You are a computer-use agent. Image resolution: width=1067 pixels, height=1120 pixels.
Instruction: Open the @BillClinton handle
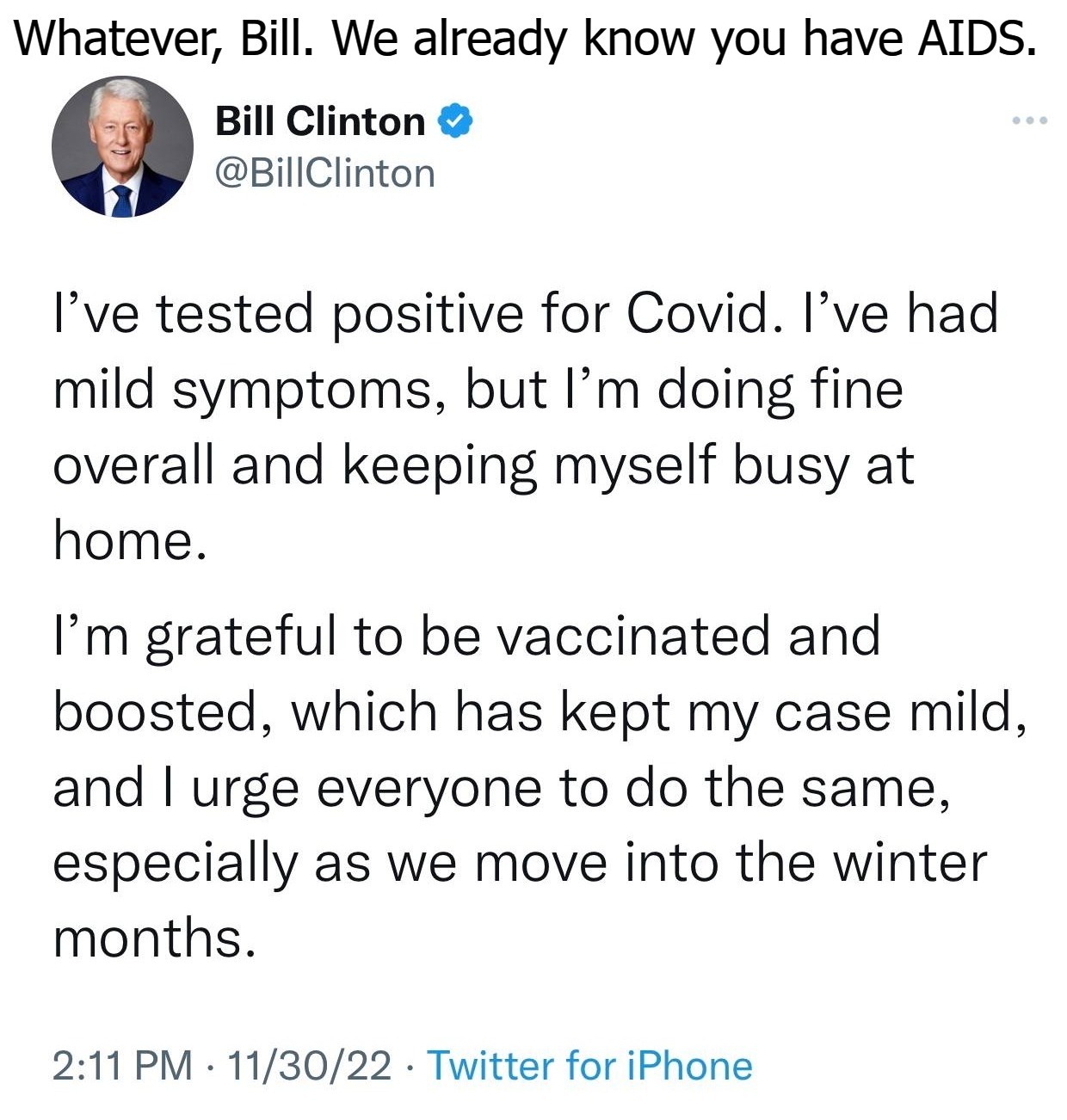tap(324, 172)
